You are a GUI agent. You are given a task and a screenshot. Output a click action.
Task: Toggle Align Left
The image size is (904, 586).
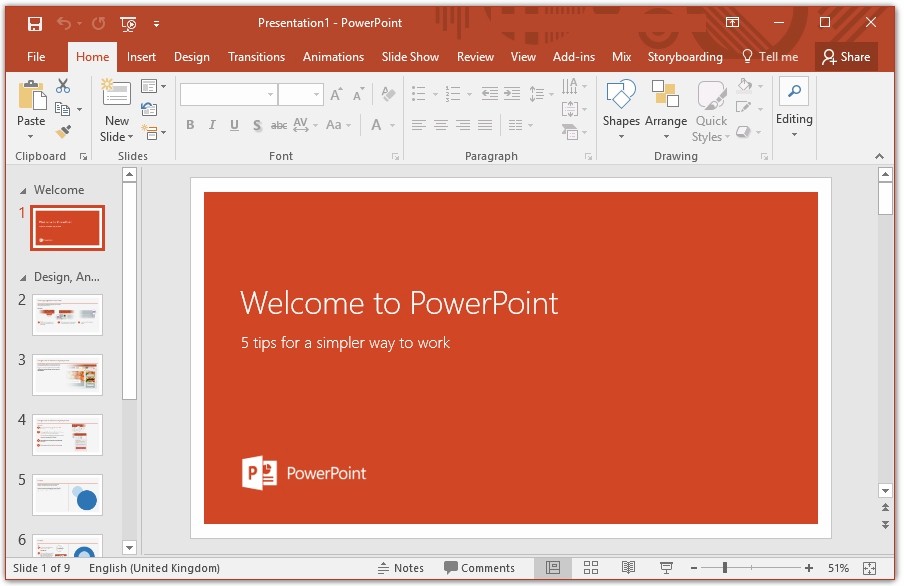point(419,125)
